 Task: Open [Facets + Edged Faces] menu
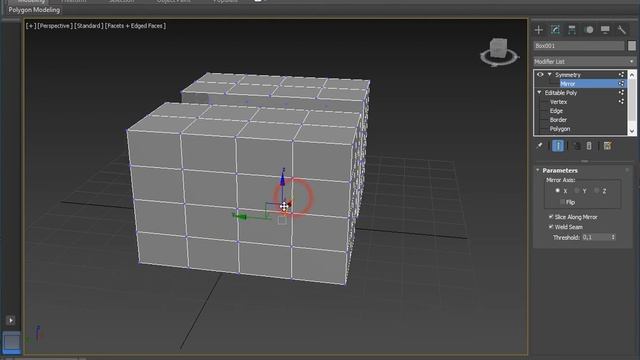(136, 26)
